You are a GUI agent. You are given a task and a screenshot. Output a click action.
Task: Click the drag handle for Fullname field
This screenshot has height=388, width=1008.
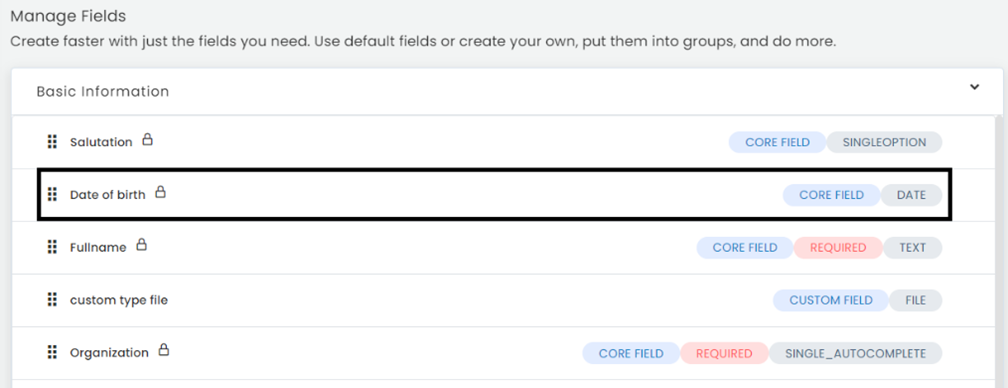tap(53, 247)
